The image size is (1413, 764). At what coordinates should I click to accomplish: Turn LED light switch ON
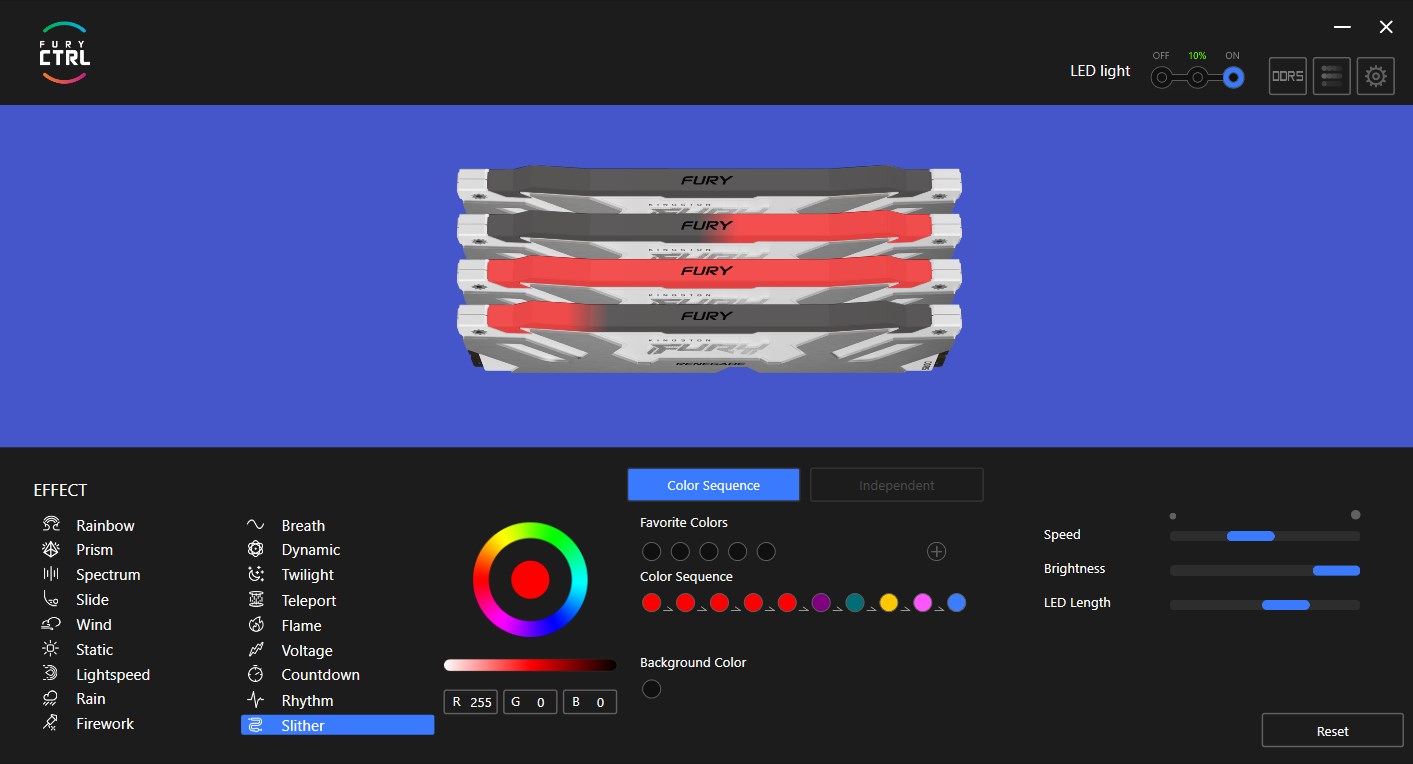(x=1232, y=75)
